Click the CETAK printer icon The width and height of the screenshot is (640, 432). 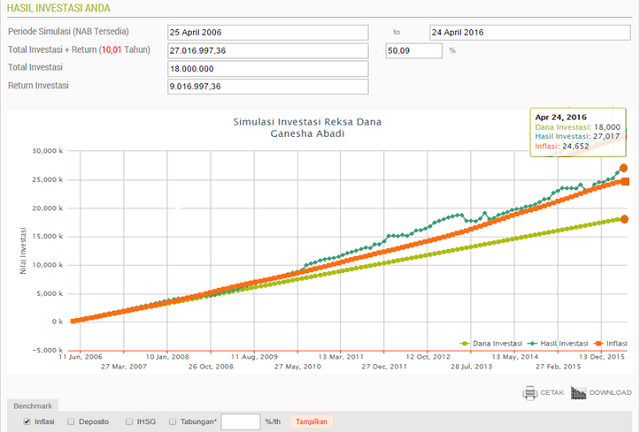point(530,393)
